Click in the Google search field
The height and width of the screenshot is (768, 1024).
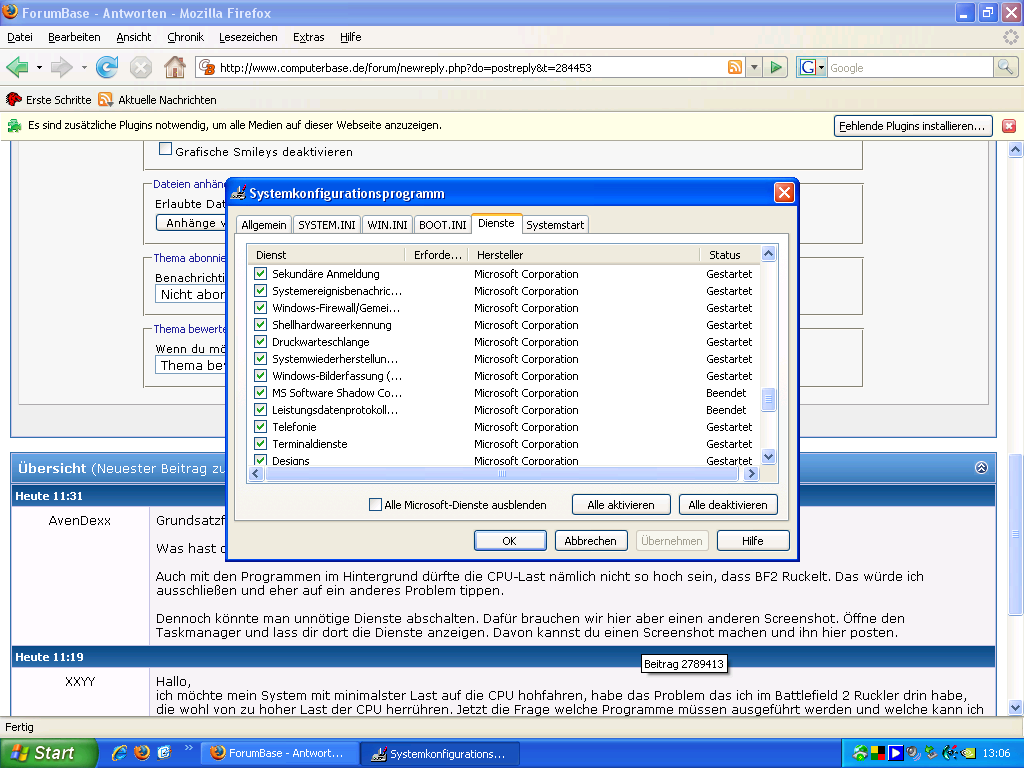pos(910,67)
